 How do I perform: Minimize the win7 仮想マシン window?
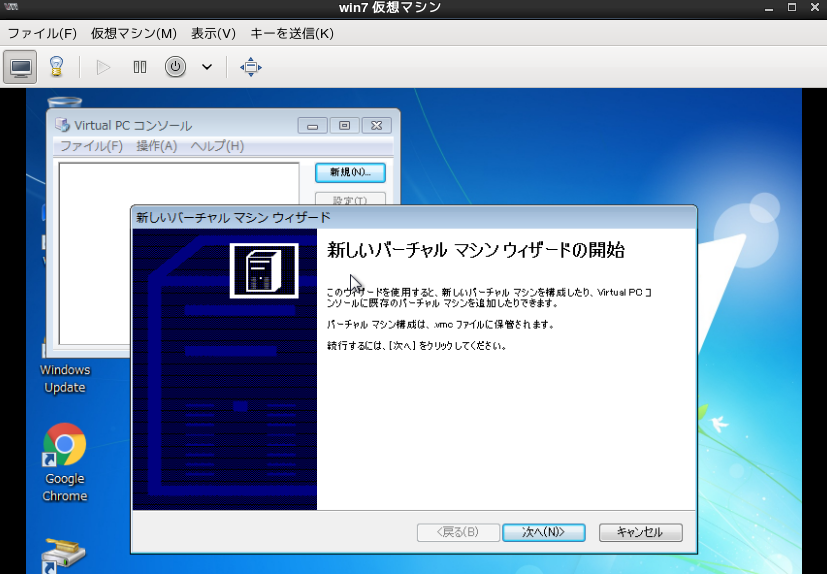(769, 8)
